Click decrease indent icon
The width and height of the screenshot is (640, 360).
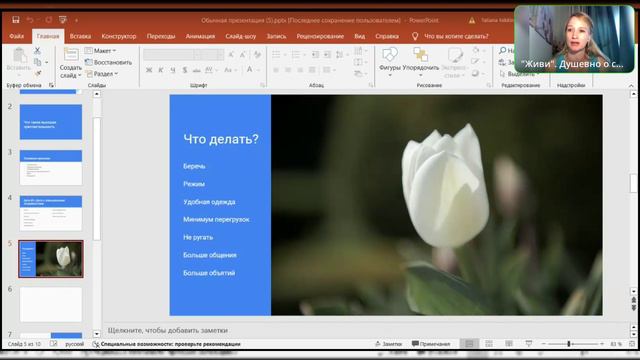click(x=316, y=54)
